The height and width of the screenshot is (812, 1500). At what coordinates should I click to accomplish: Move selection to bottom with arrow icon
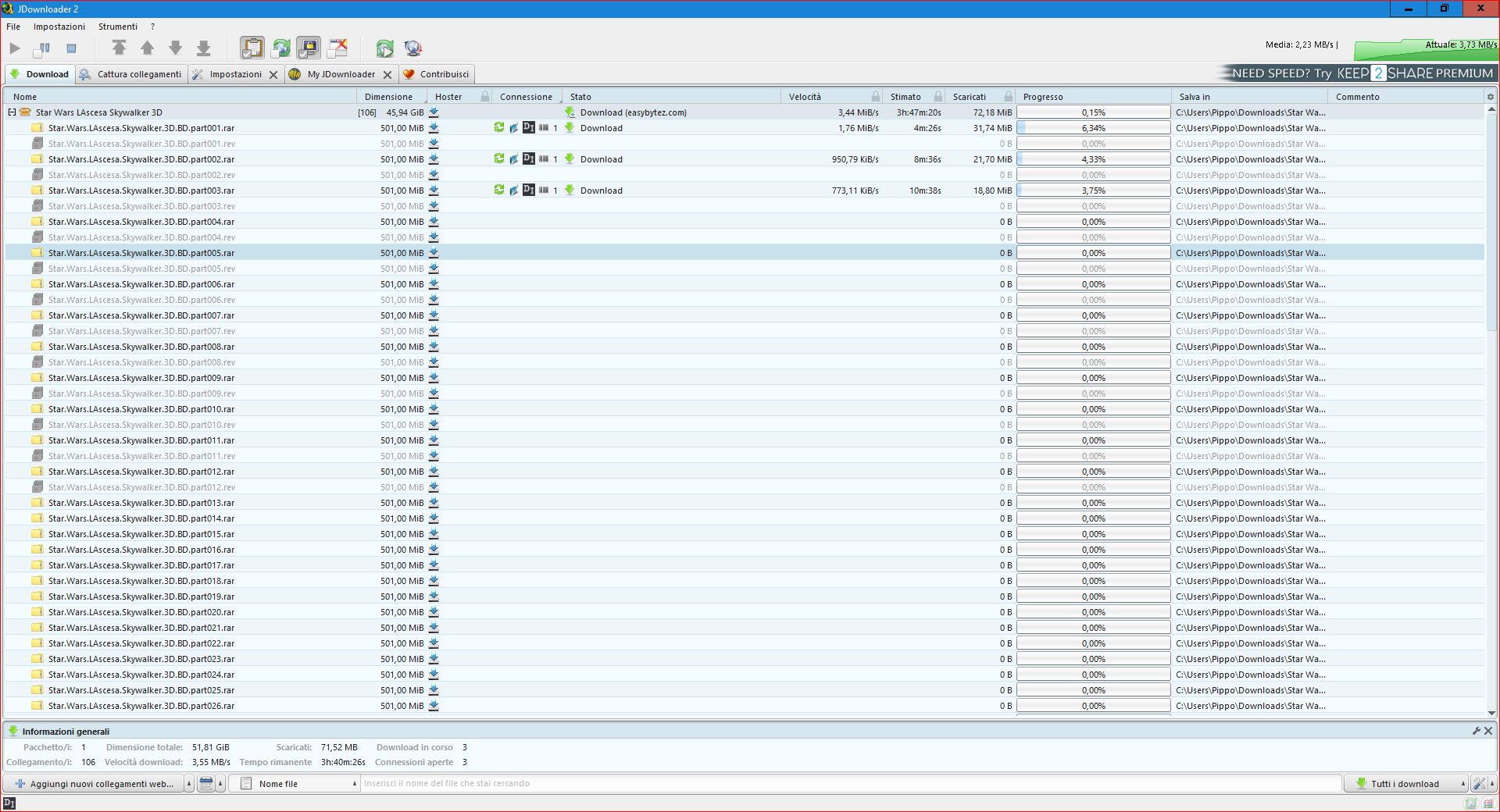pos(203,48)
